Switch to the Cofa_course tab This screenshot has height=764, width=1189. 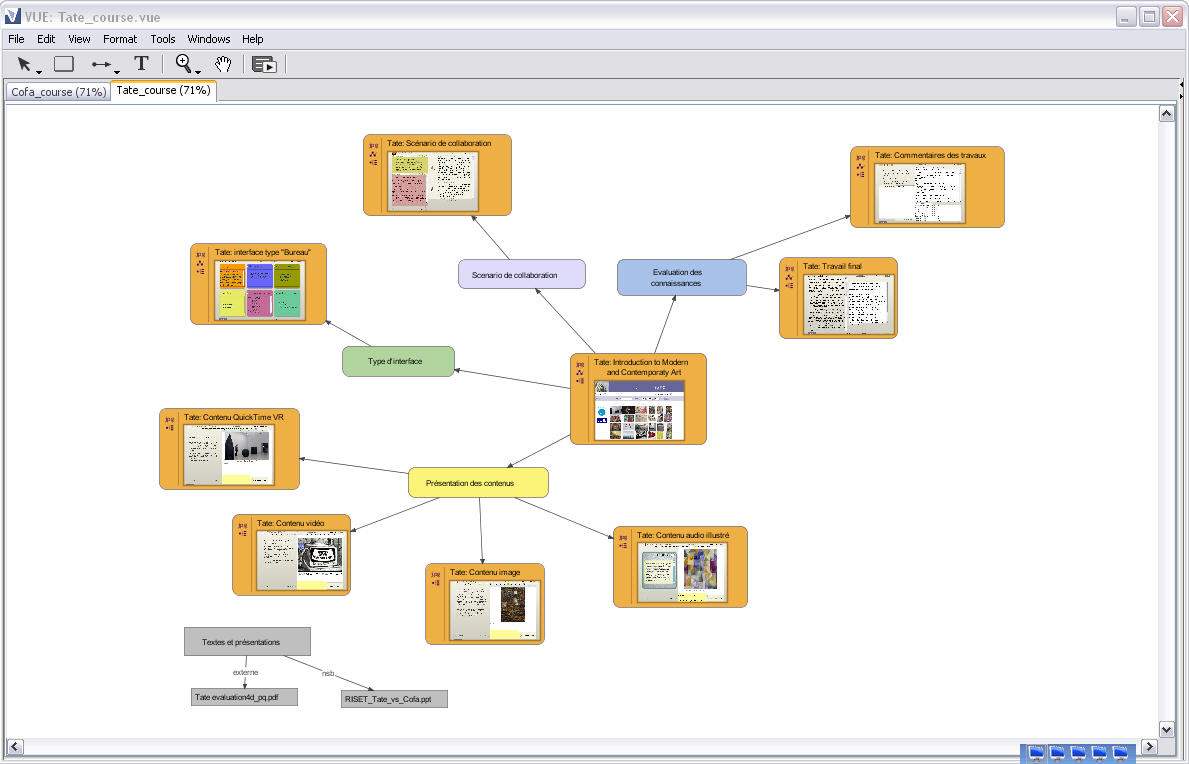pos(58,92)
